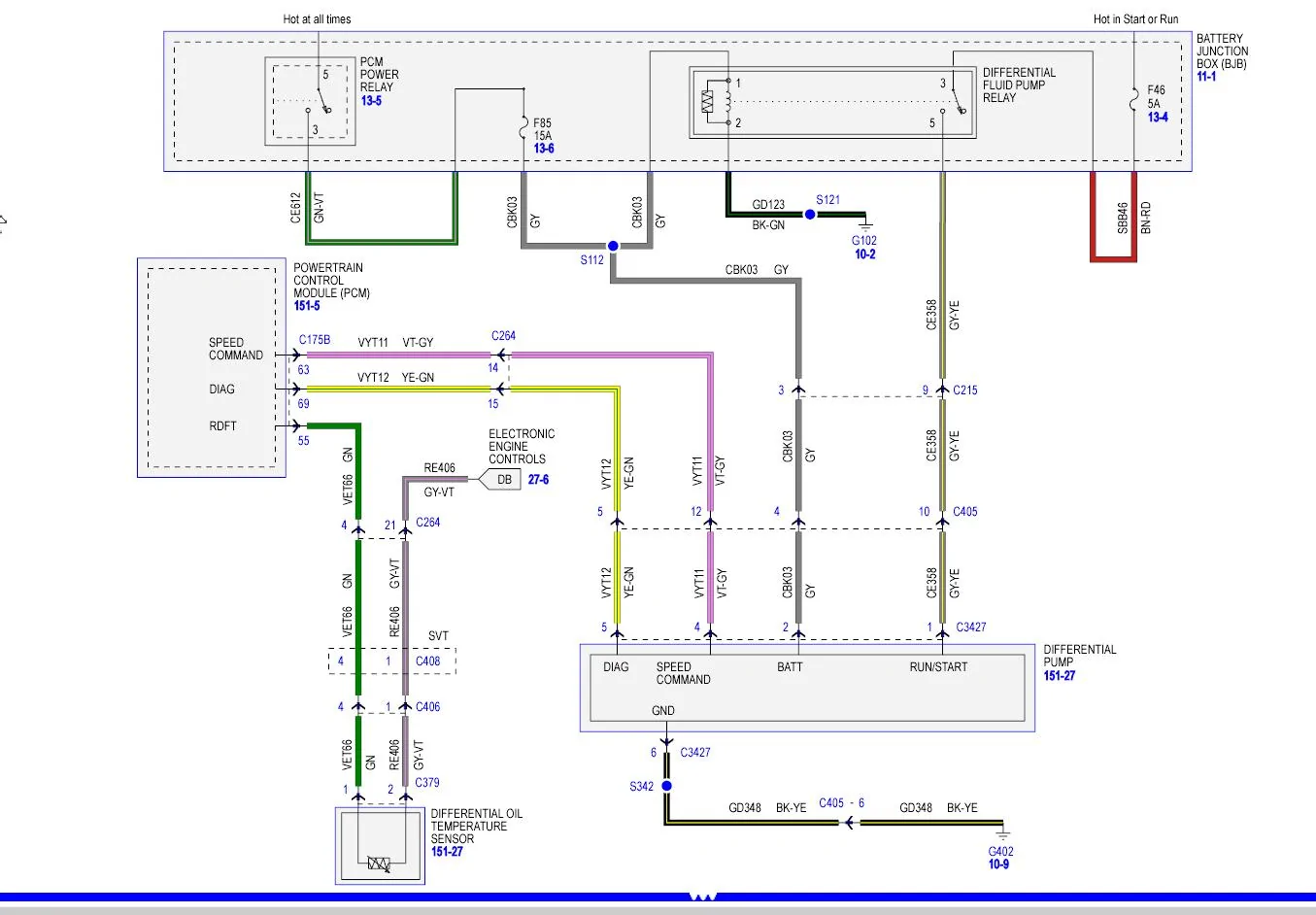Open page link 151-5 under Powertrain Control Module
The height and width of the screenshot is (915, 1316).
click(x=307, y=306)
